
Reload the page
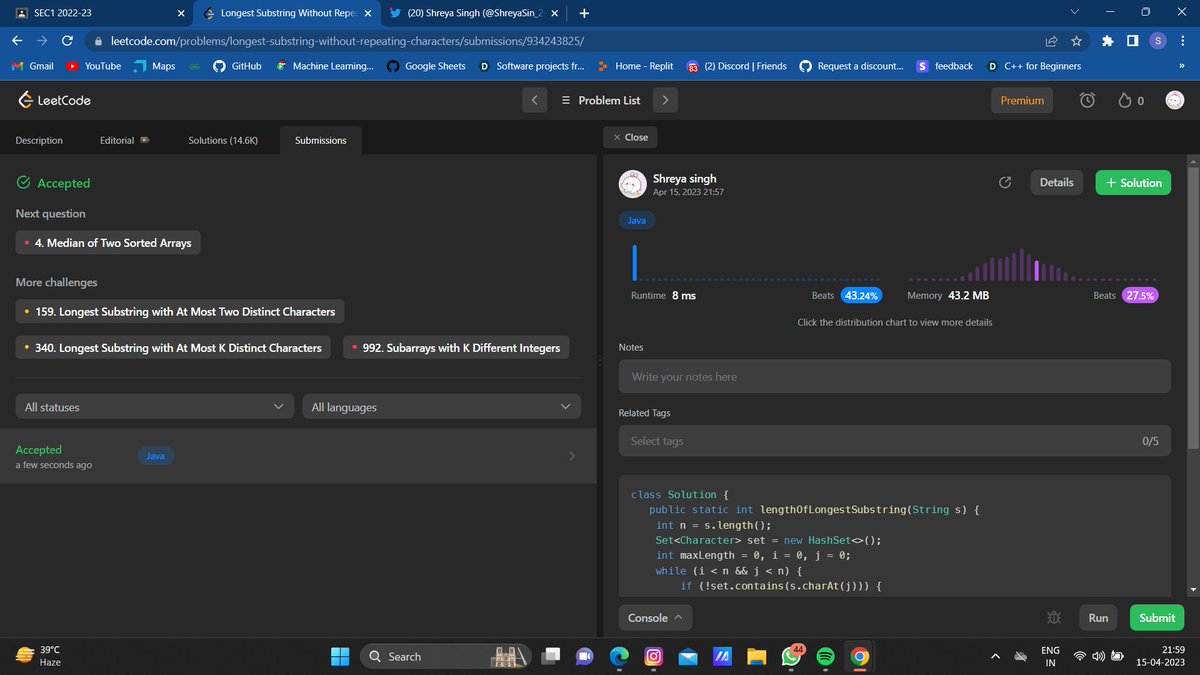coord(67,41)
